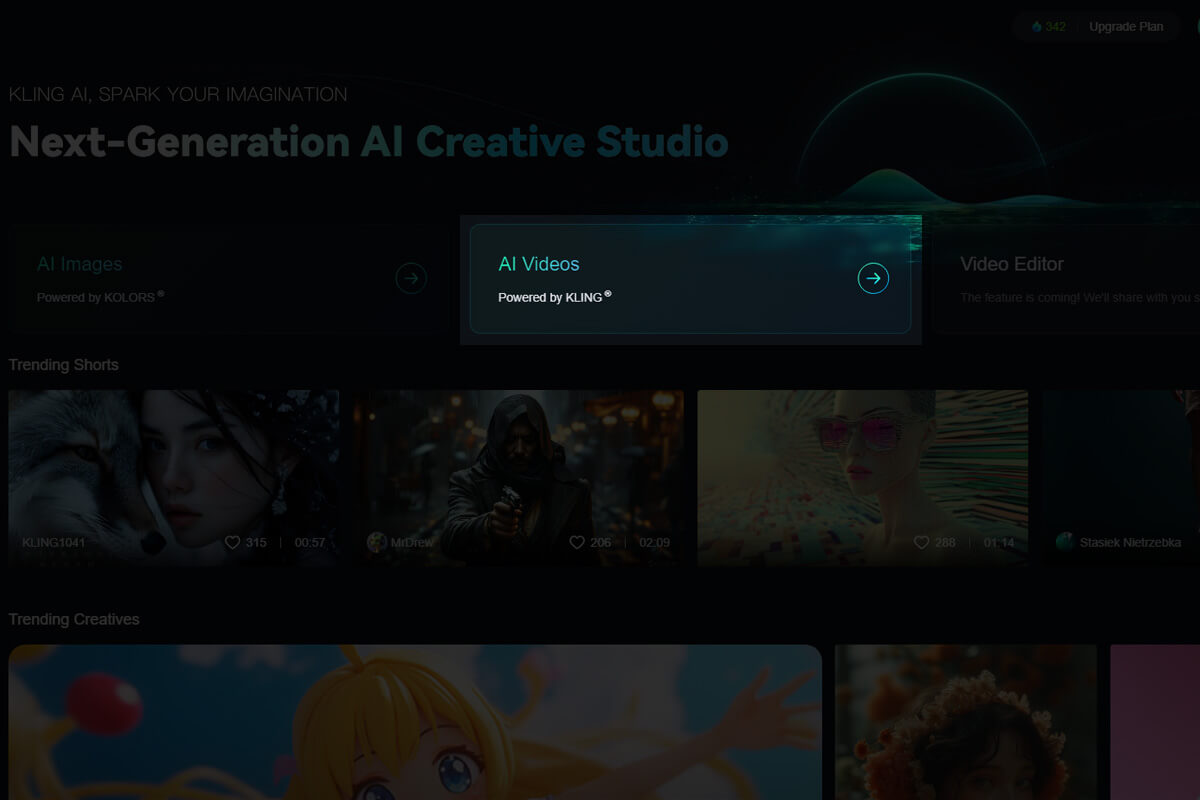Open the flower crown woman creative

click(965, 722)
